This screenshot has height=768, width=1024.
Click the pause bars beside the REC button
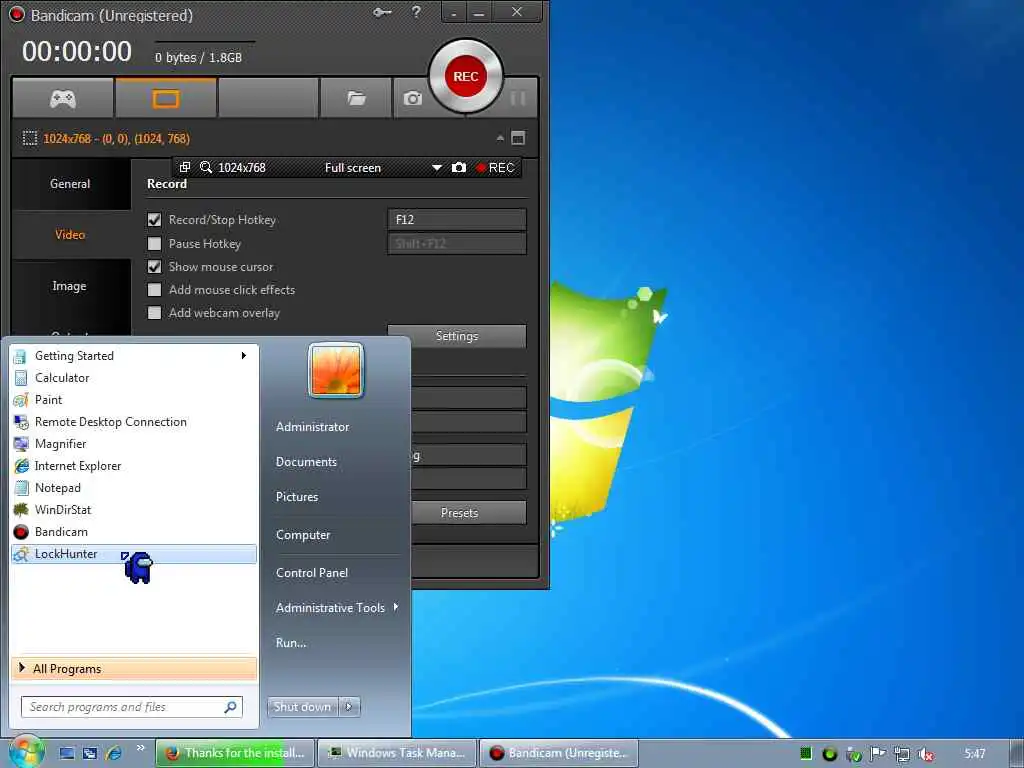[x=518, y=99]
